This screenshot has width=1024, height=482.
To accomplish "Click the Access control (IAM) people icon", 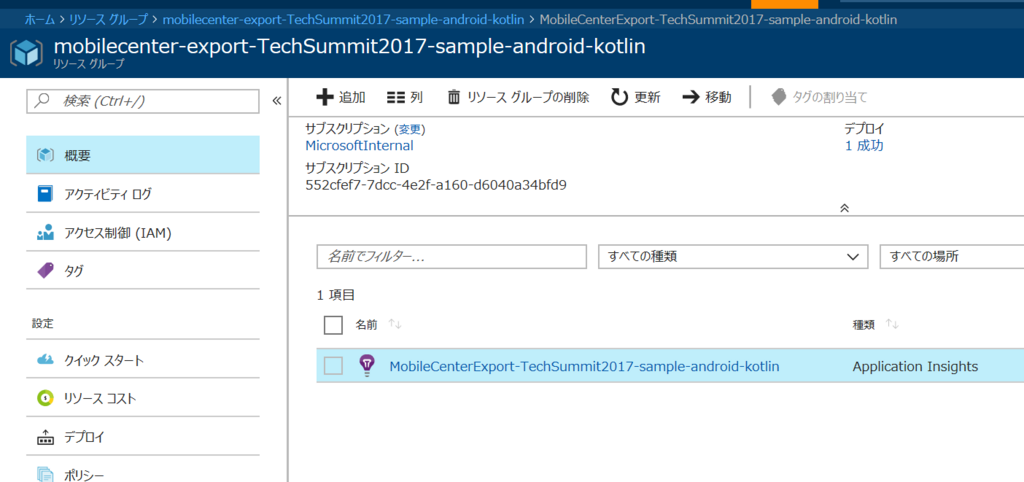I will tap(45, 233).
